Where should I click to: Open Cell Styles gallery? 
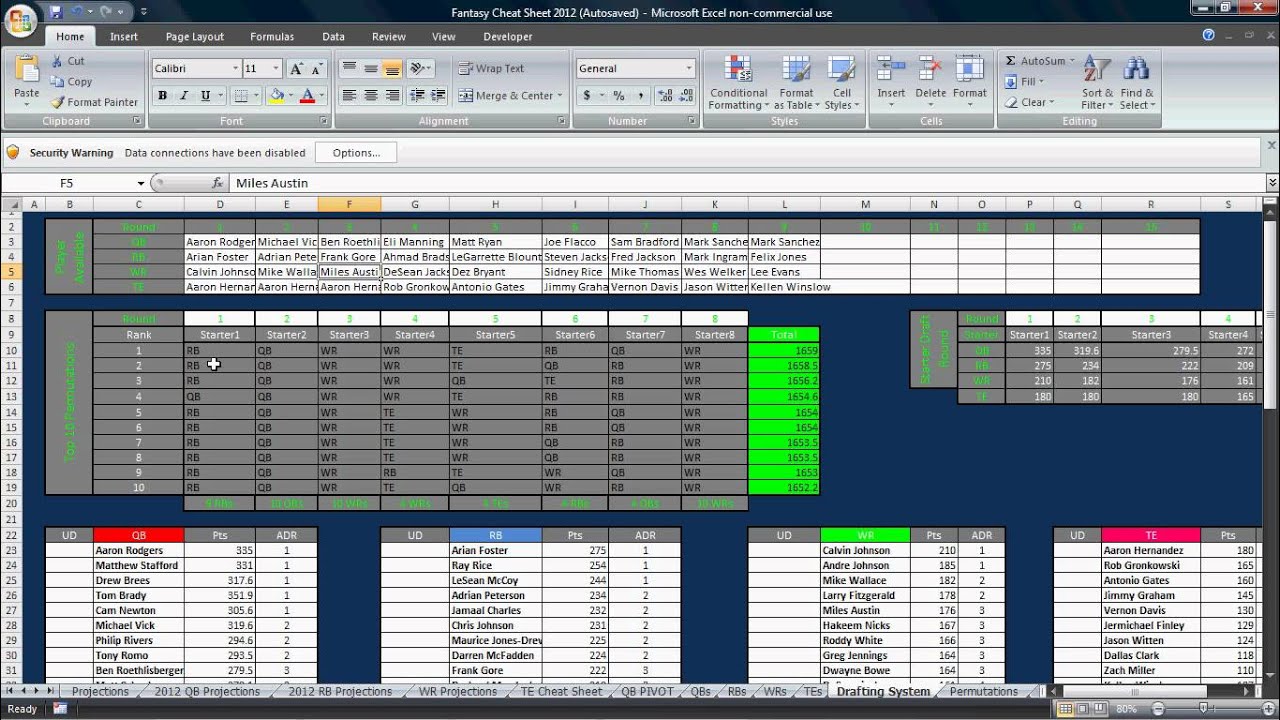tap(842, 82)
